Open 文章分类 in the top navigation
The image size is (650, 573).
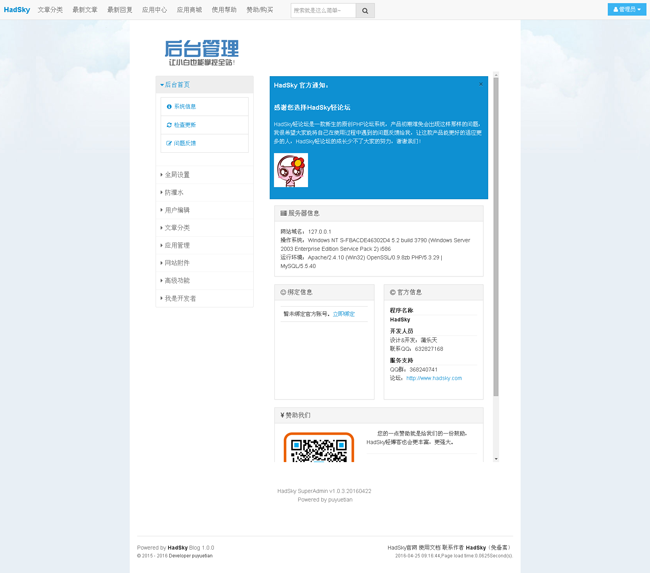[x=50, y=10]
